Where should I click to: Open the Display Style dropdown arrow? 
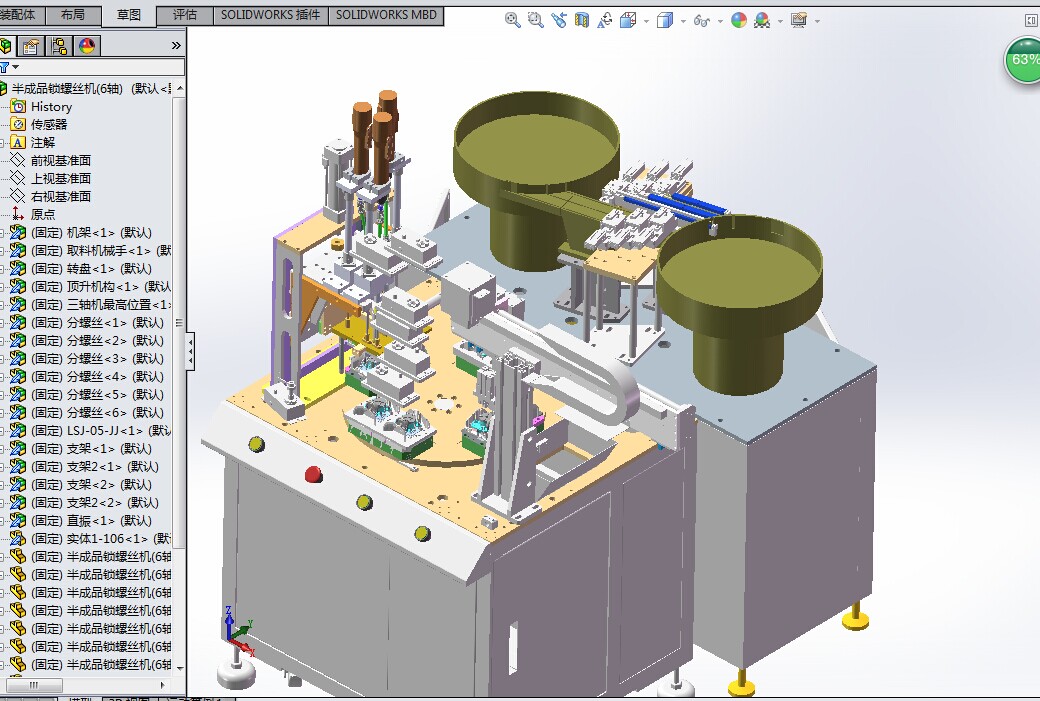coord(682,20)
